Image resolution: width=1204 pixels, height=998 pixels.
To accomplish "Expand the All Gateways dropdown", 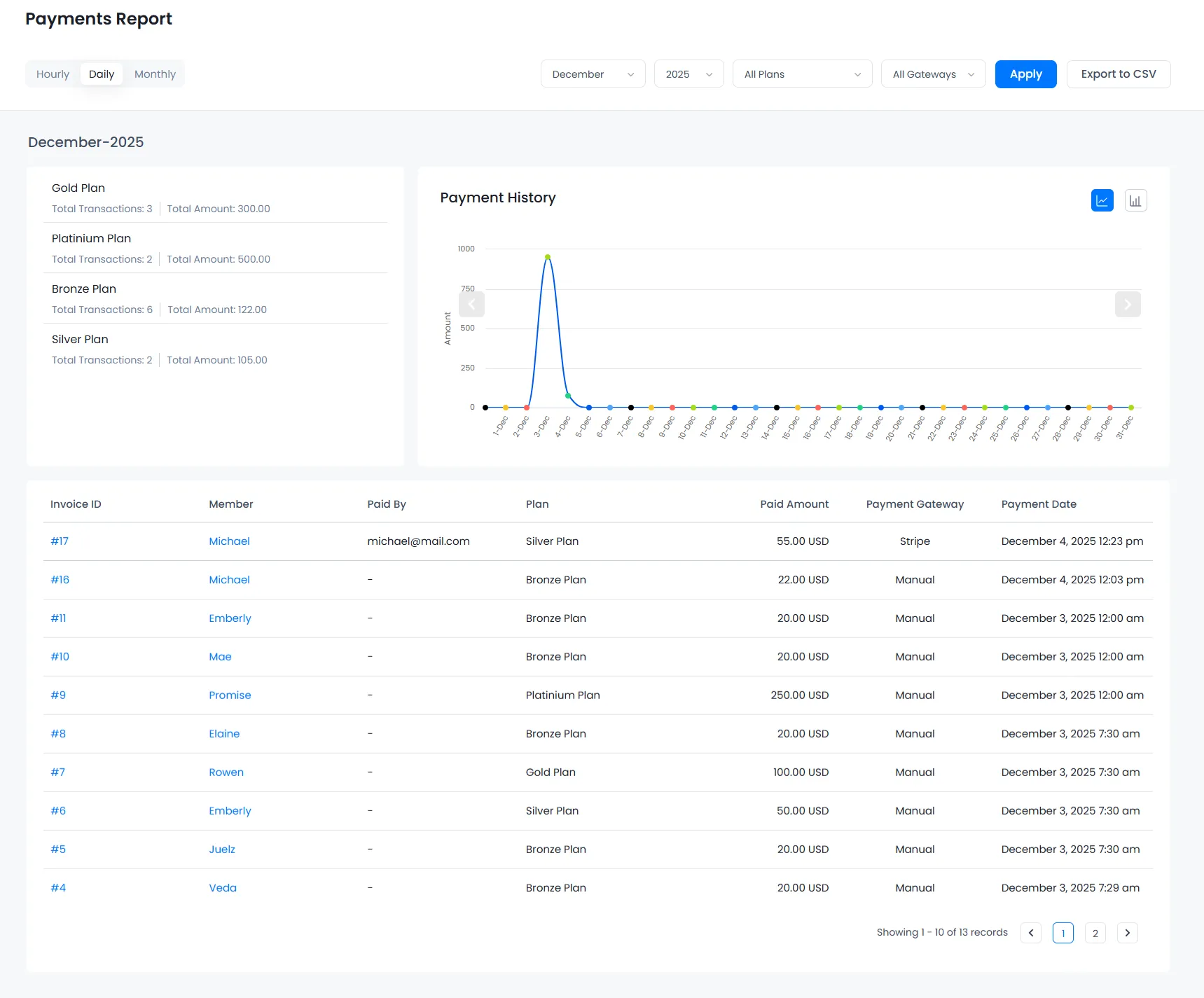I will 933,74.
